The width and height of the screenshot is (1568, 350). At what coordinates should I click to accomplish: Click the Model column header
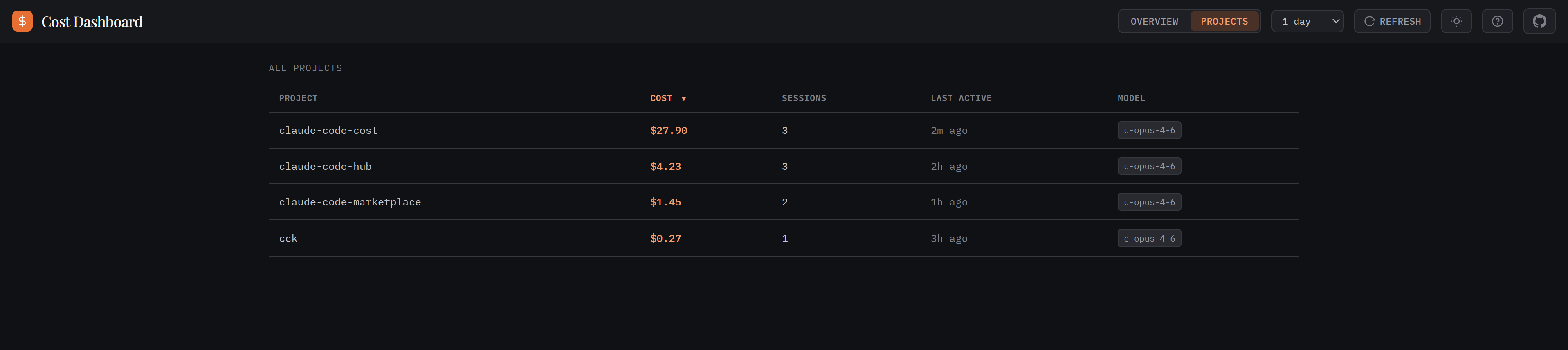coord(1131,98)
